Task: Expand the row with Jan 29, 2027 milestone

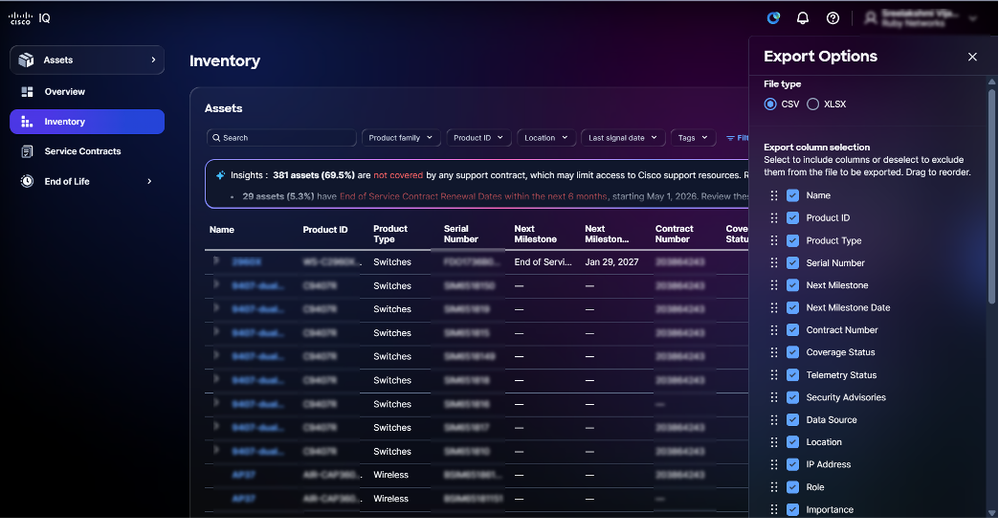Action: point(217,261)
